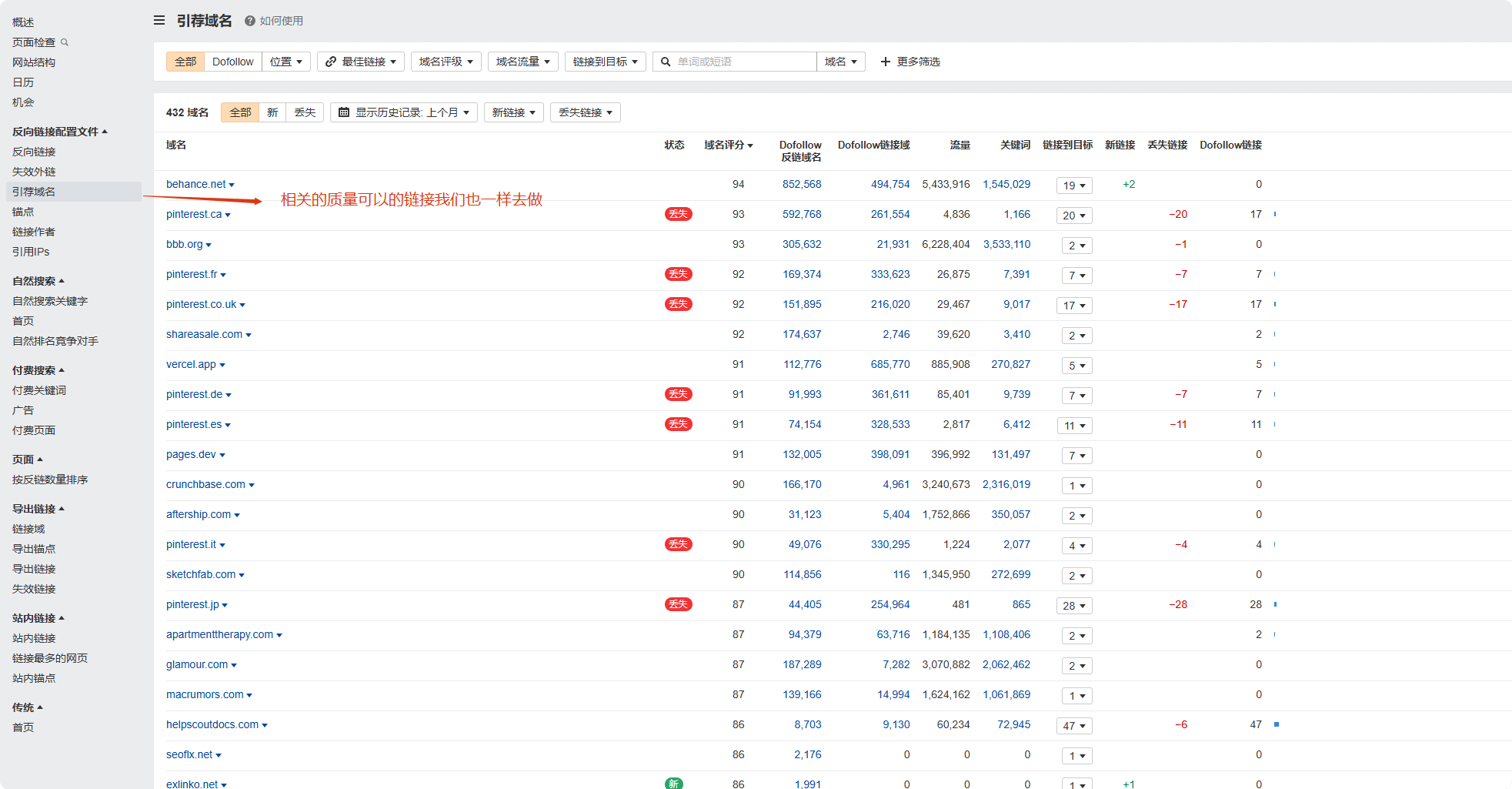Open the 域名评级 dropdown
Screen dimensions: 1512x789
pos(446,62)
